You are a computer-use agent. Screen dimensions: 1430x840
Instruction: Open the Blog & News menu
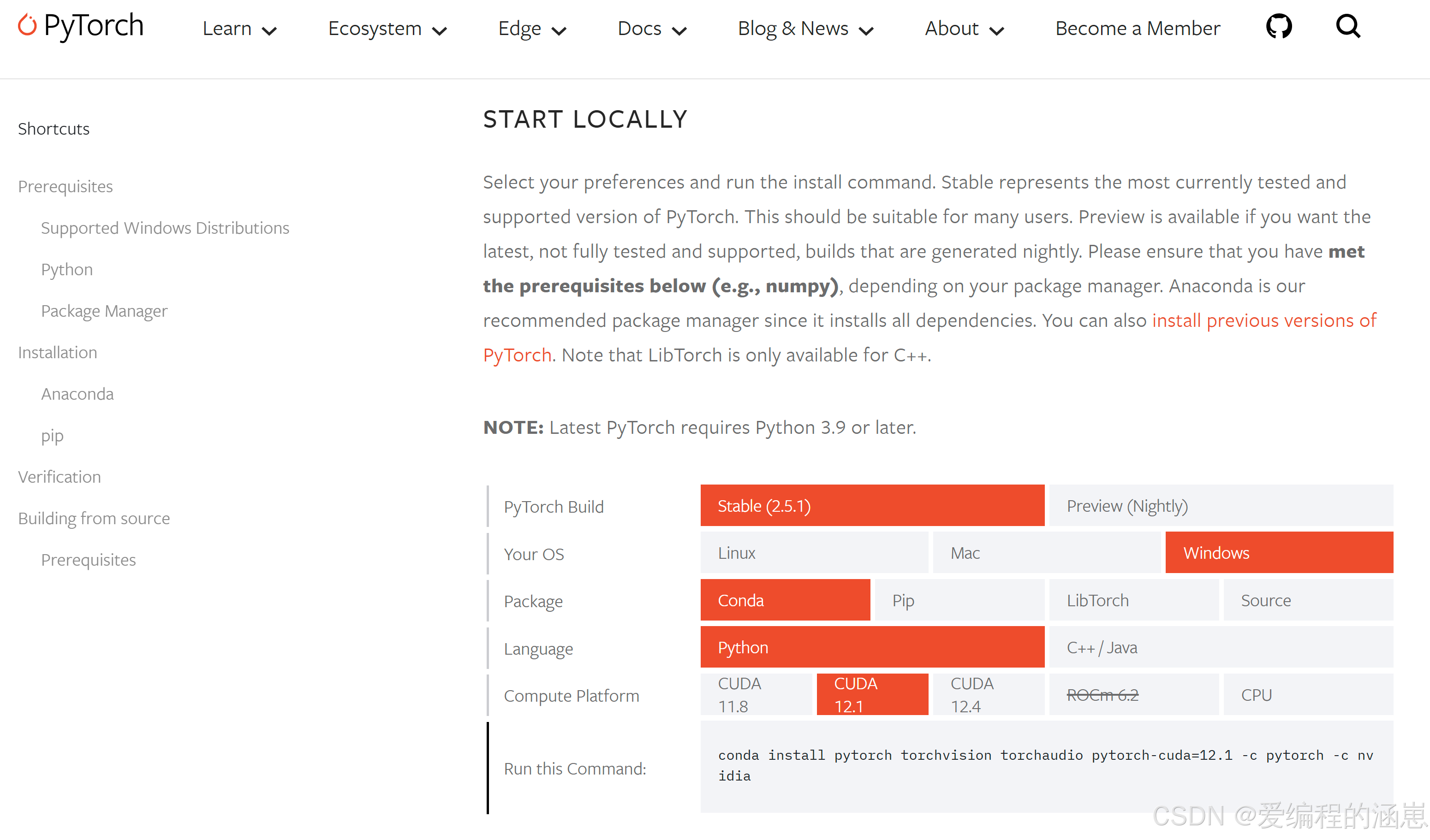pyautogui.click(x=793, y=29)
